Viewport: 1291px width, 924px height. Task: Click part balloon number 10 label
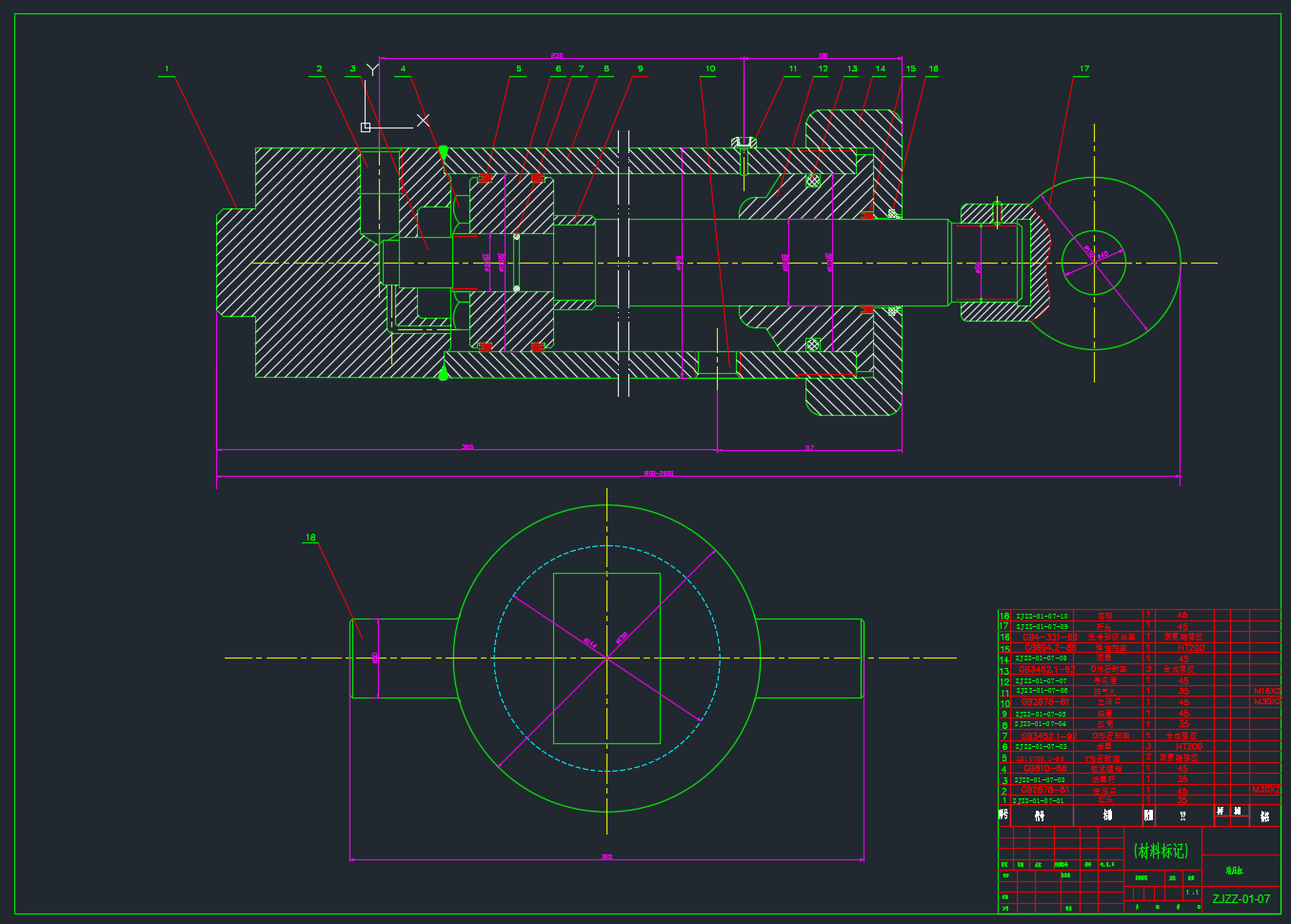tap(710, 69)
